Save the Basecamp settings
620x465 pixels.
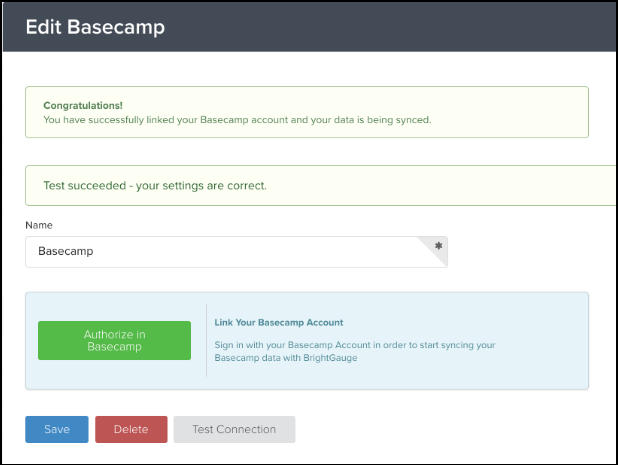click(x=57, y=429)
